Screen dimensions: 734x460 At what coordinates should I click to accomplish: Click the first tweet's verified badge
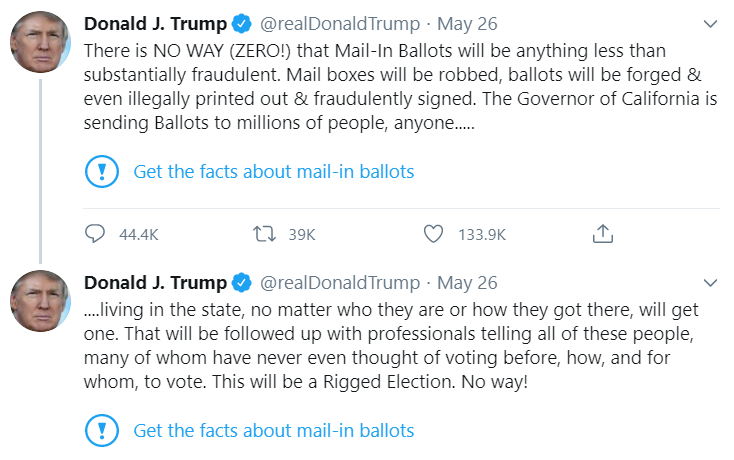(242, 24)
